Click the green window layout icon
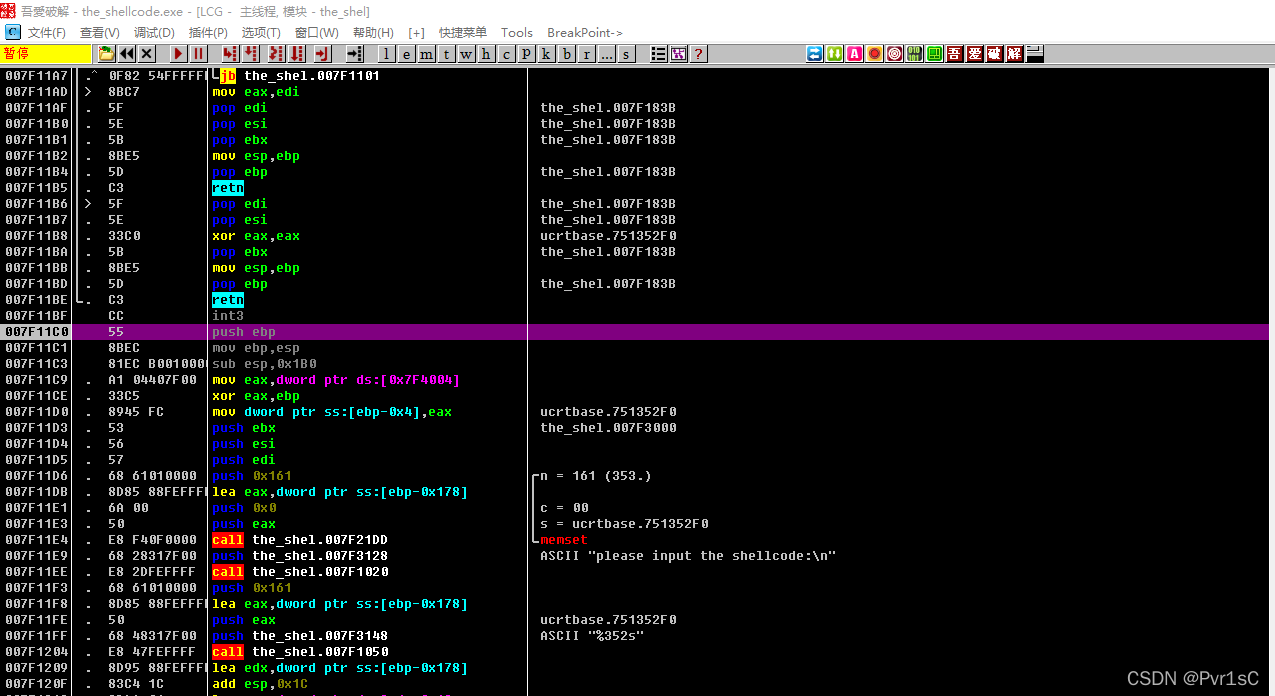The image size is (1275, 696). pos(934,54)
